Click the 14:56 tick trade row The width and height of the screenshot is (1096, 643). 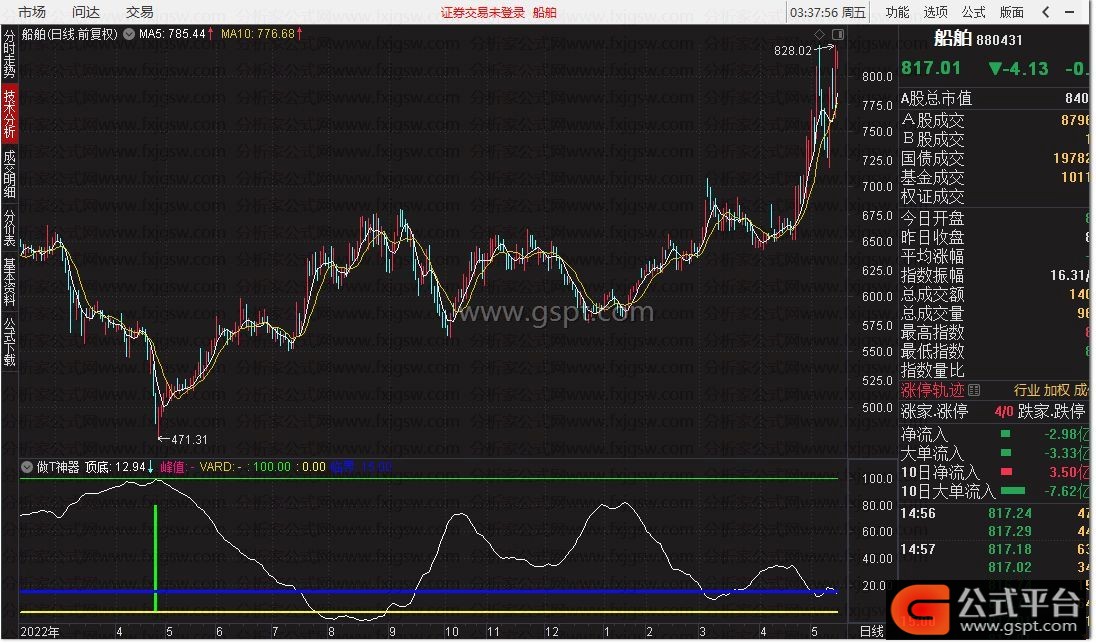pyautogui.click(x=995, y=513)
